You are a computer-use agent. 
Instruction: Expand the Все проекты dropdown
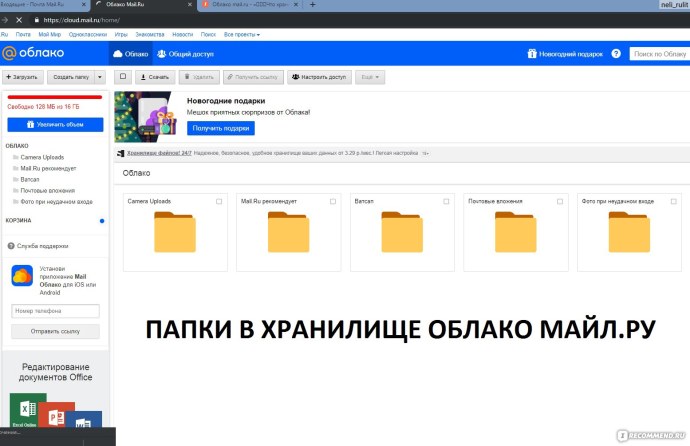coord(242,34)
